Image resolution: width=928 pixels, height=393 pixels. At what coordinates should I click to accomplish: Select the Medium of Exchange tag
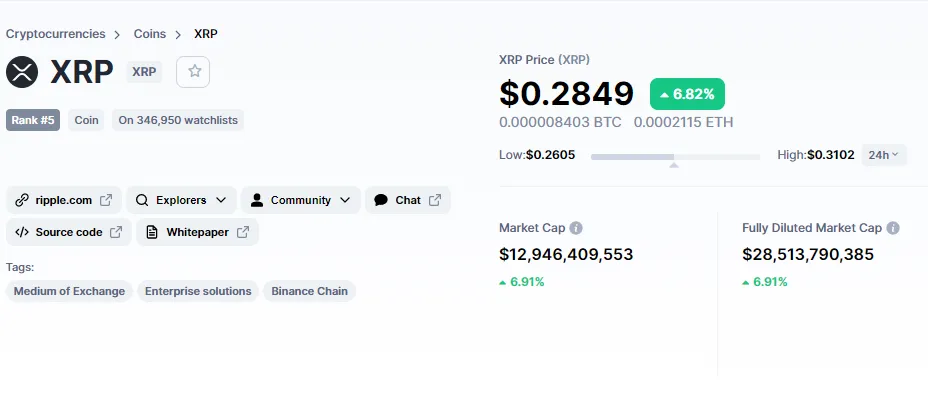click(x=69, y=291)
